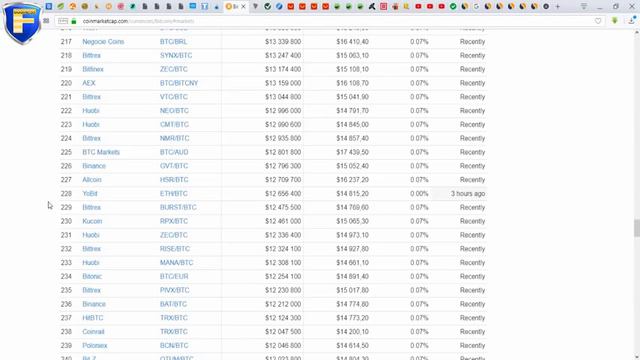Open Binance link in row 226
Viewport: 640px width, 360px height.
pyautogui.click(x=94, y=166)
